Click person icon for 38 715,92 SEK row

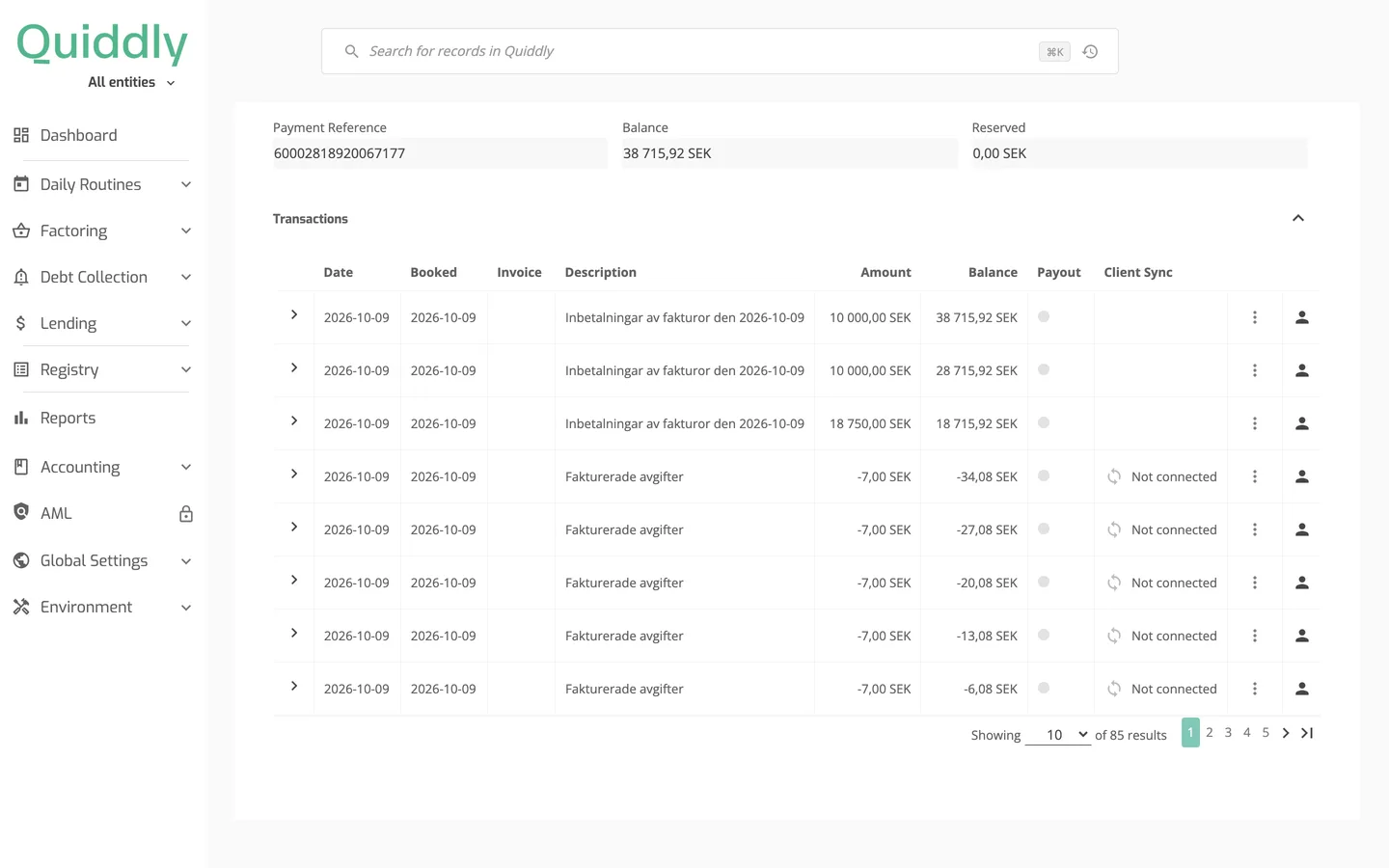[x=1302, y=317]
